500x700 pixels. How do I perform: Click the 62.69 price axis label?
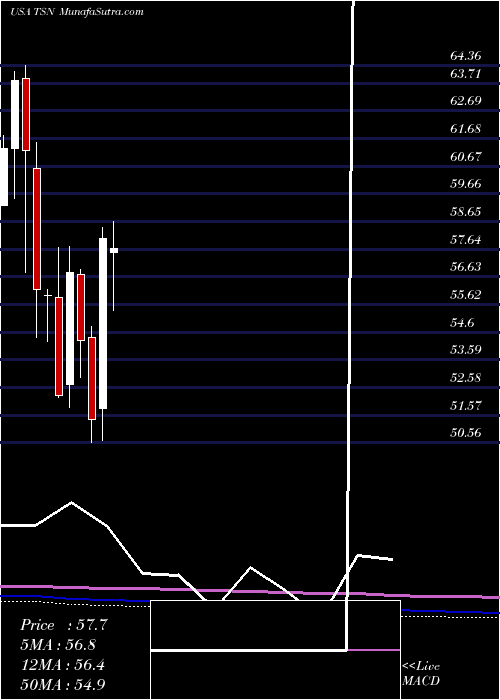tap(466, 101)
